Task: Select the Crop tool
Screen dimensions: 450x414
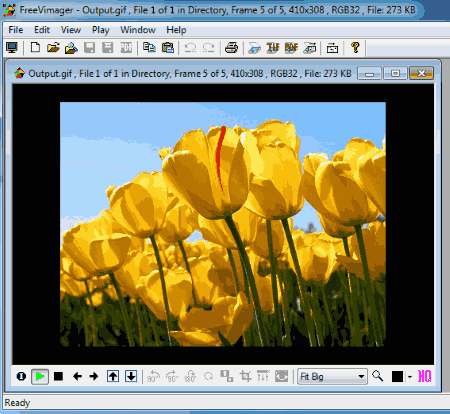Action: click(245, 377)
